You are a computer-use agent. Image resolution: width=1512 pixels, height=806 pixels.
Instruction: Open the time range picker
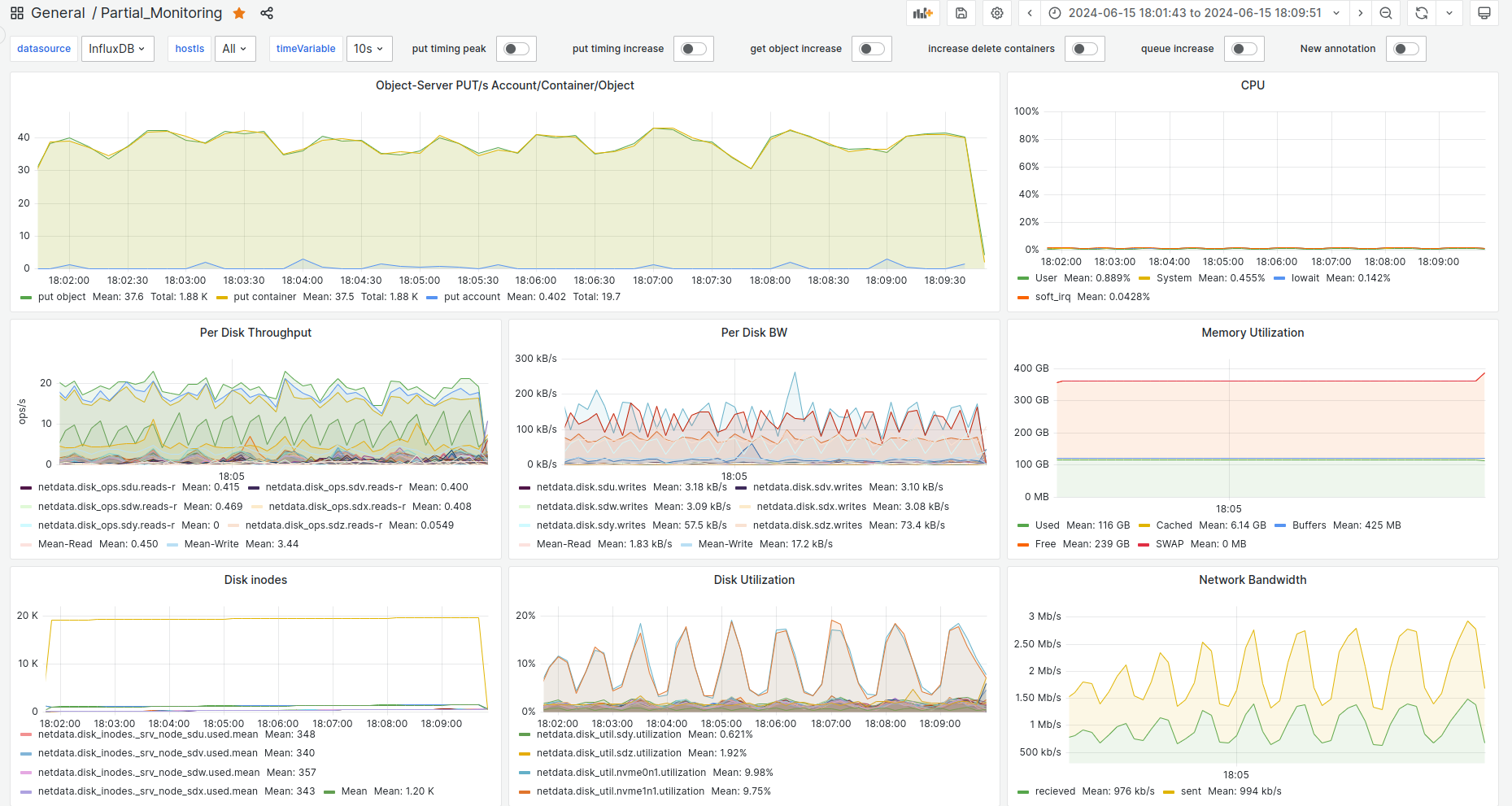click(x=1194, y=13)
